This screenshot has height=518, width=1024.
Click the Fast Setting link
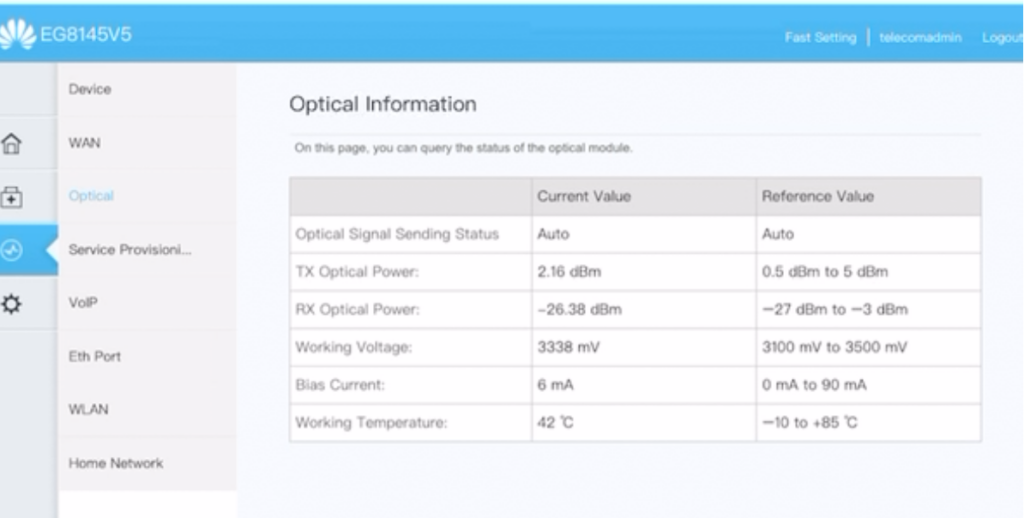[x=821, y=37]
